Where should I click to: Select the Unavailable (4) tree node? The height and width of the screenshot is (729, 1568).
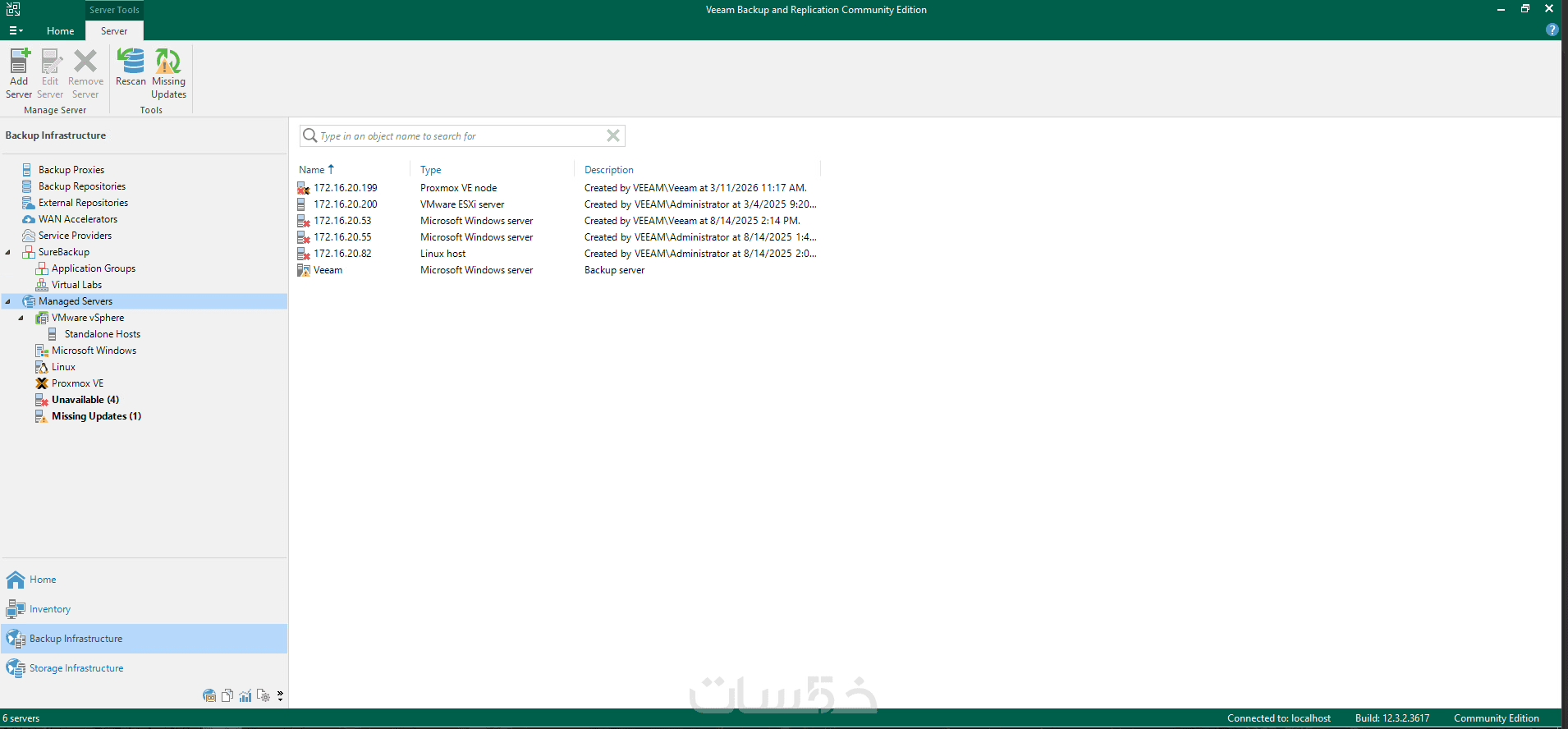(x=85, y=400)
